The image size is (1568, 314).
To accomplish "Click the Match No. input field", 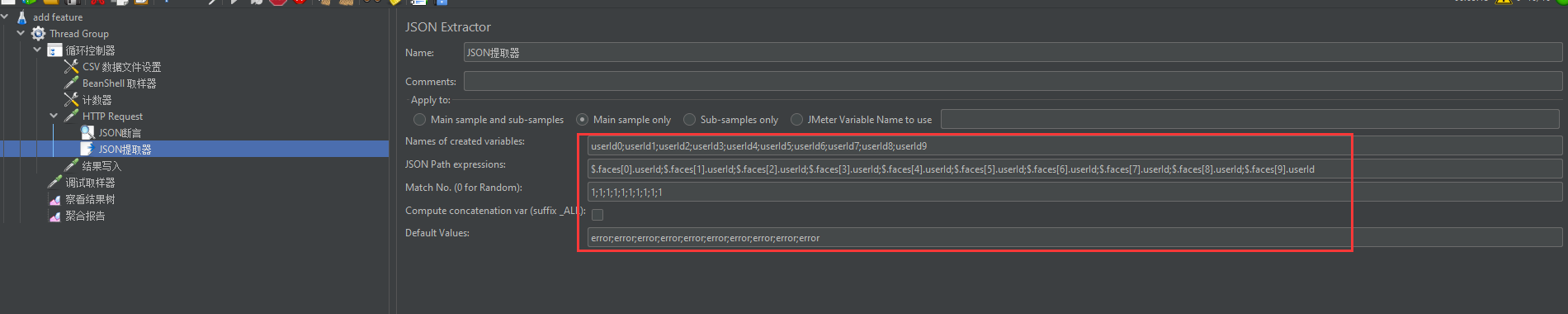I will click(x=1074, y=192).
